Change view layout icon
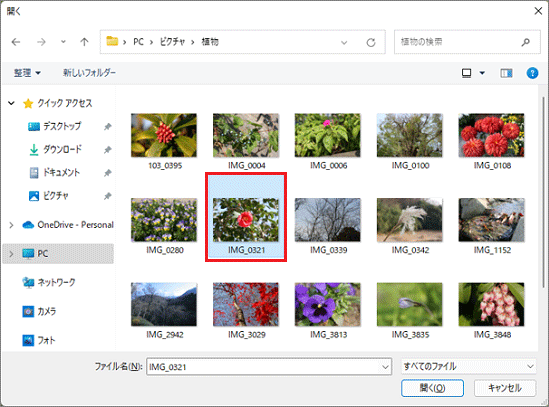This screenshot has width=549, height=407. [466, 73]
